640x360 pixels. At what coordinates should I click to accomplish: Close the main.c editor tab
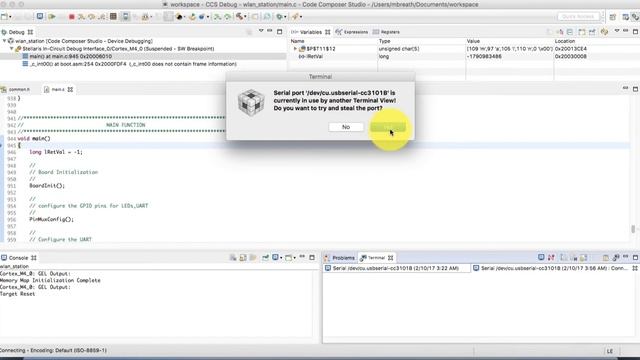click(x=70, y=89)
